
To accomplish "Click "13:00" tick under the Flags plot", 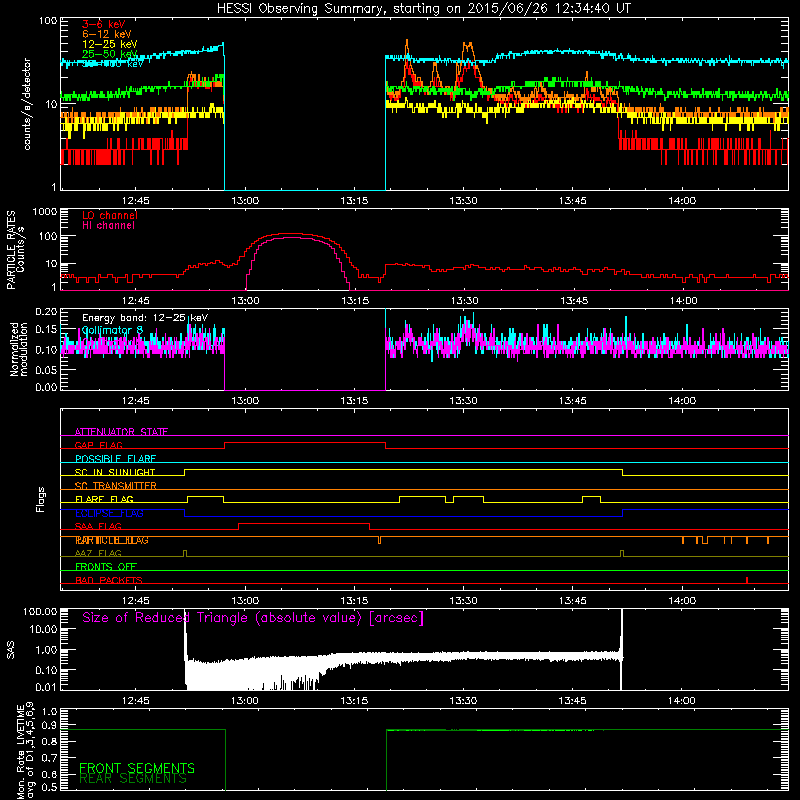I will [245, 601].
